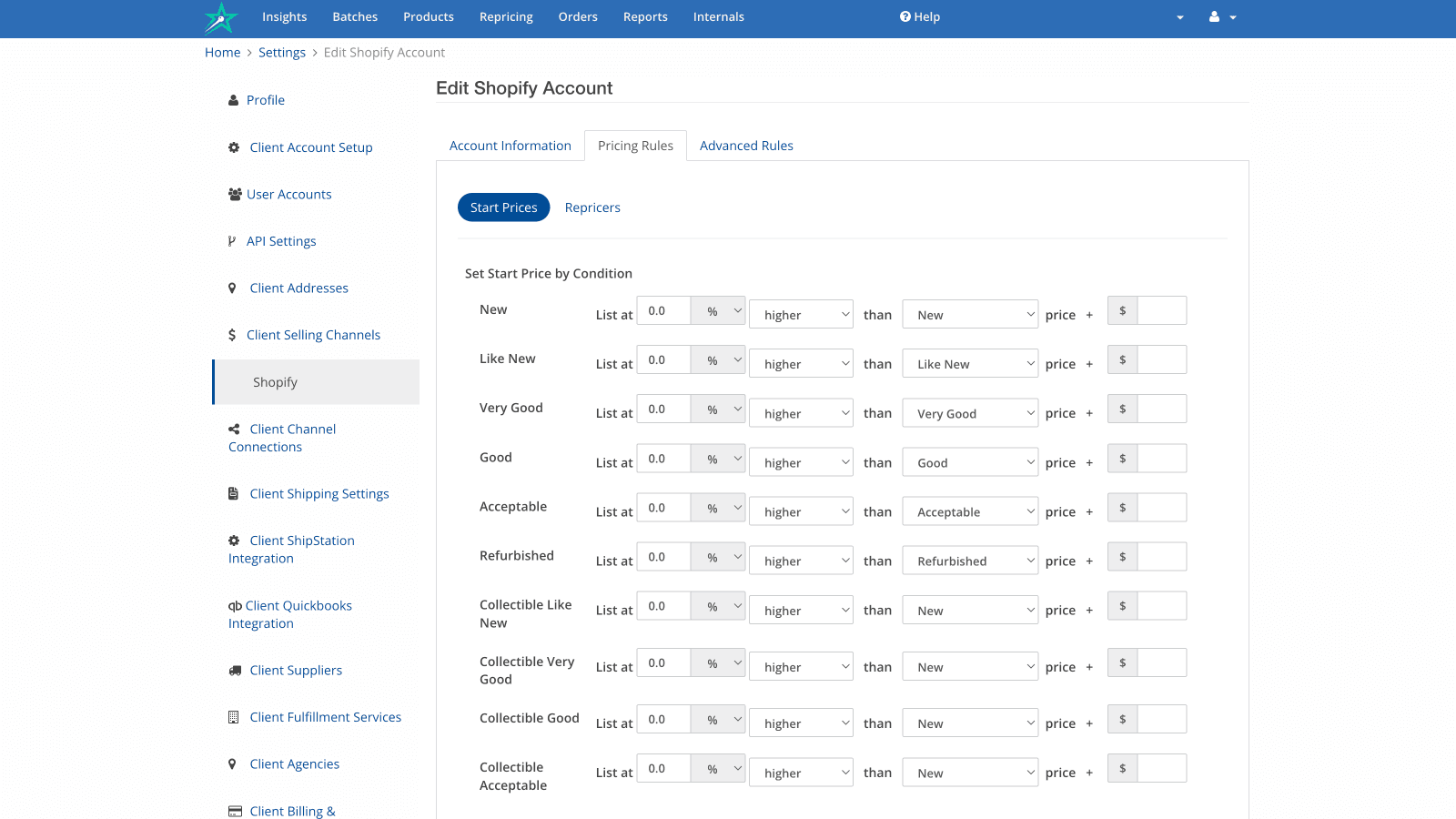Screen dimensions: 1456x819
Task: Expand the Refurbished comparison condition dropdown
Action: [x=970, y=561]
